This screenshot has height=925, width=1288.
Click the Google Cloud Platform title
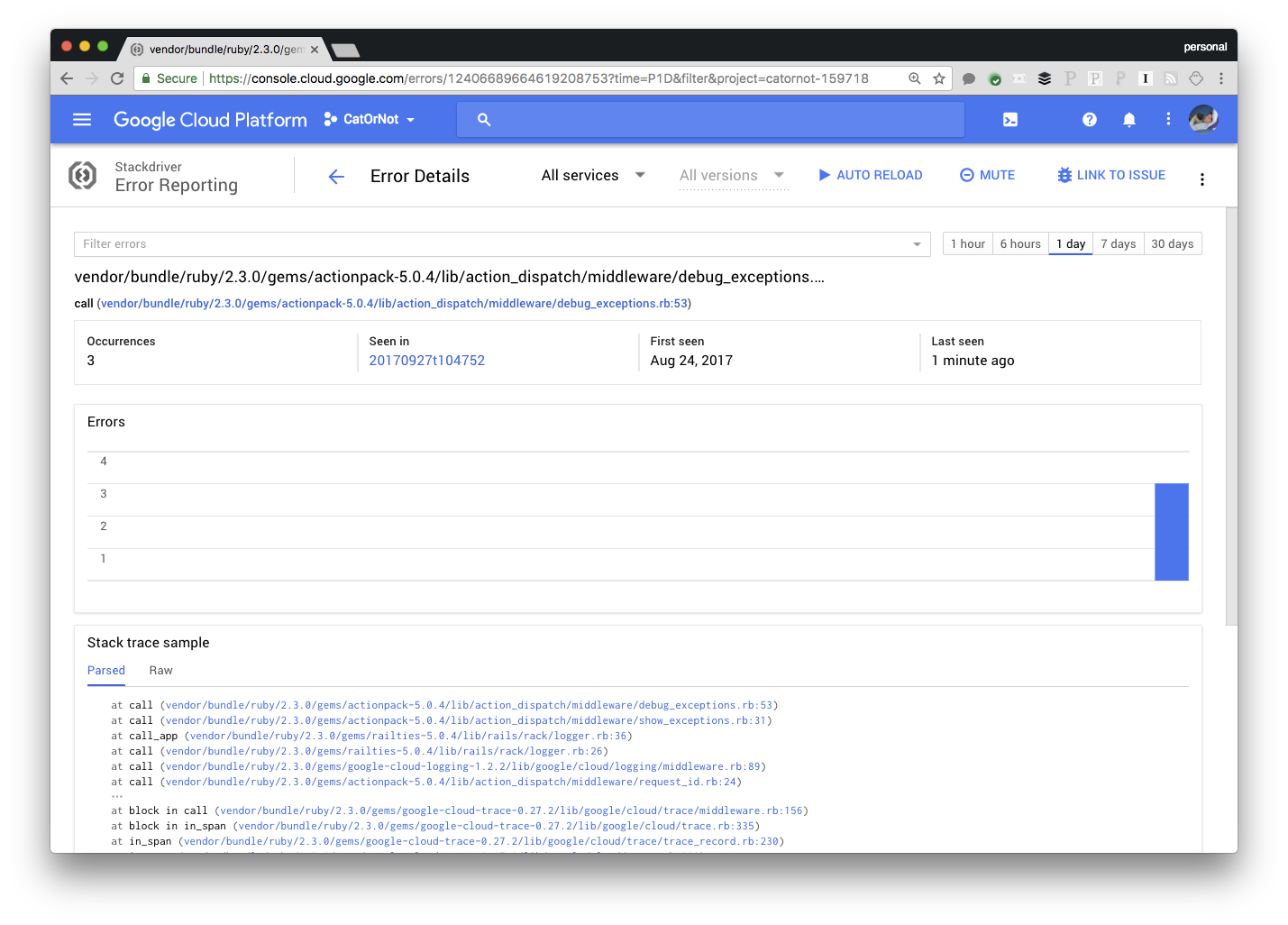(x=210, y=120)
